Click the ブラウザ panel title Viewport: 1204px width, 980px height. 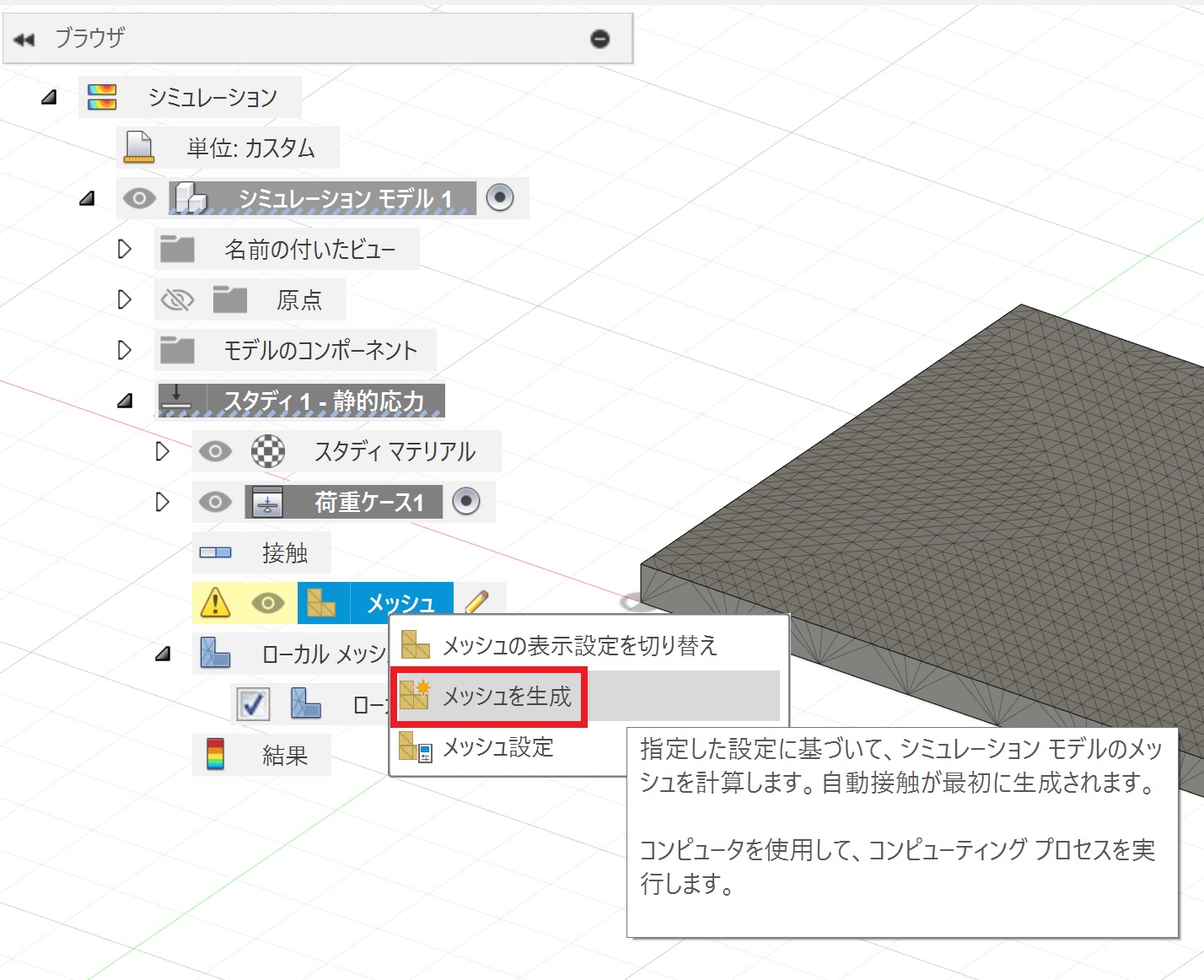pos(89,38)
